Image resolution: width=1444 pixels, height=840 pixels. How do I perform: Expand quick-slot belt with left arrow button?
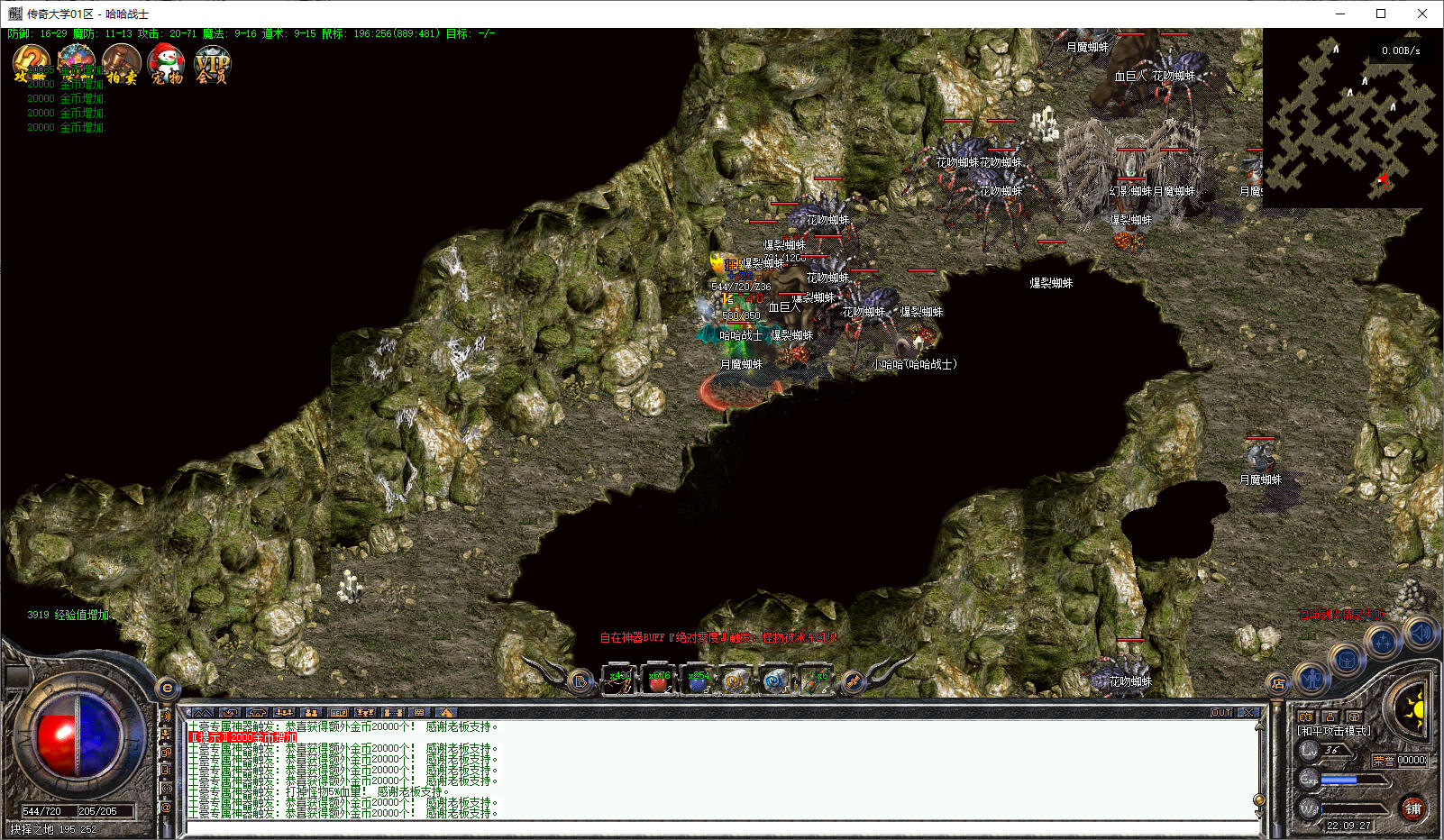point(580,681)
